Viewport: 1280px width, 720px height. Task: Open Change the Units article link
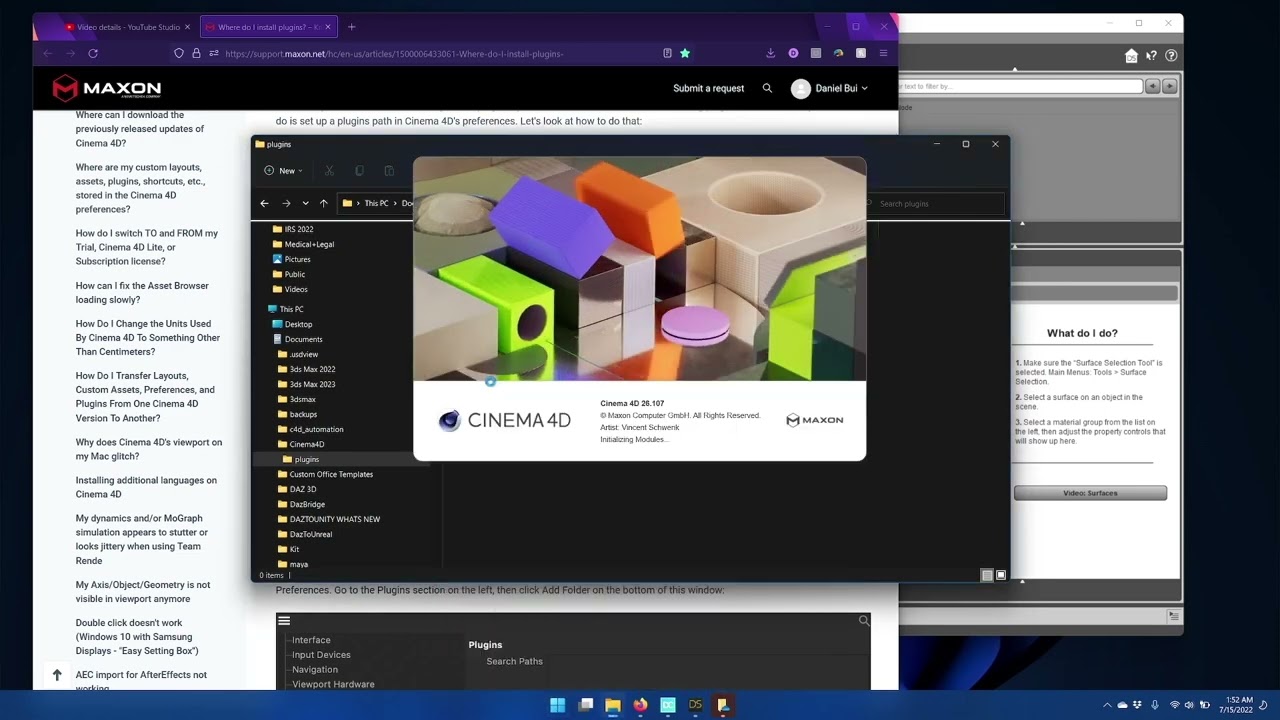[x=148, y=338]
